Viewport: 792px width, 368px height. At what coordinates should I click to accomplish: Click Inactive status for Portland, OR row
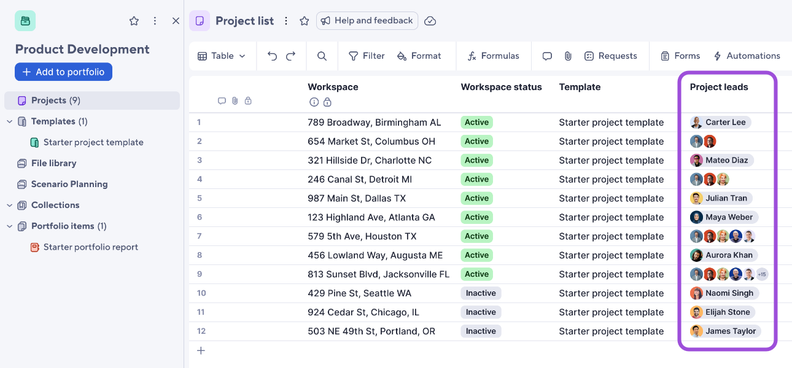[x=481, y=331]
